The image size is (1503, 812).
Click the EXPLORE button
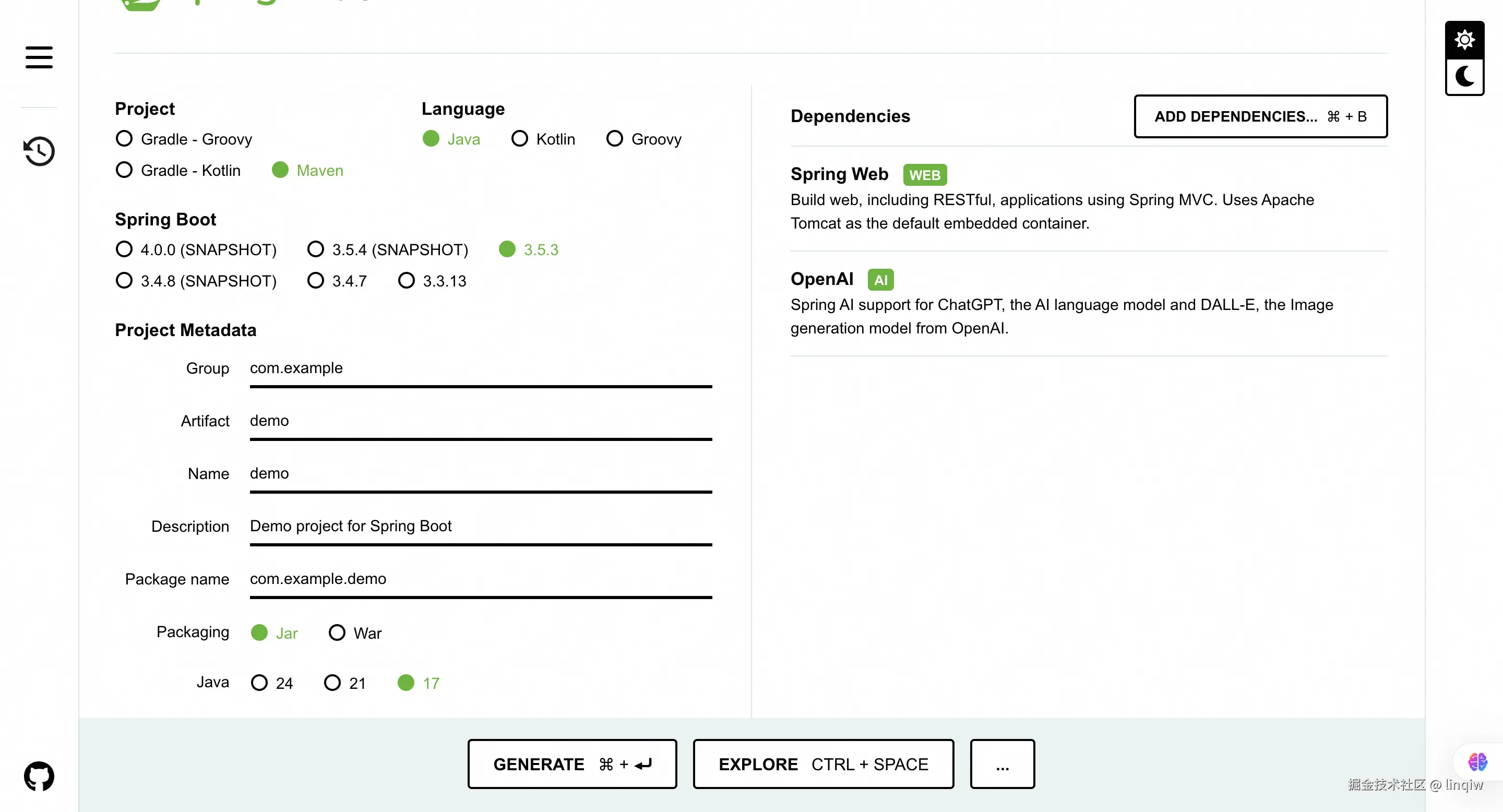tap(824, 764)
